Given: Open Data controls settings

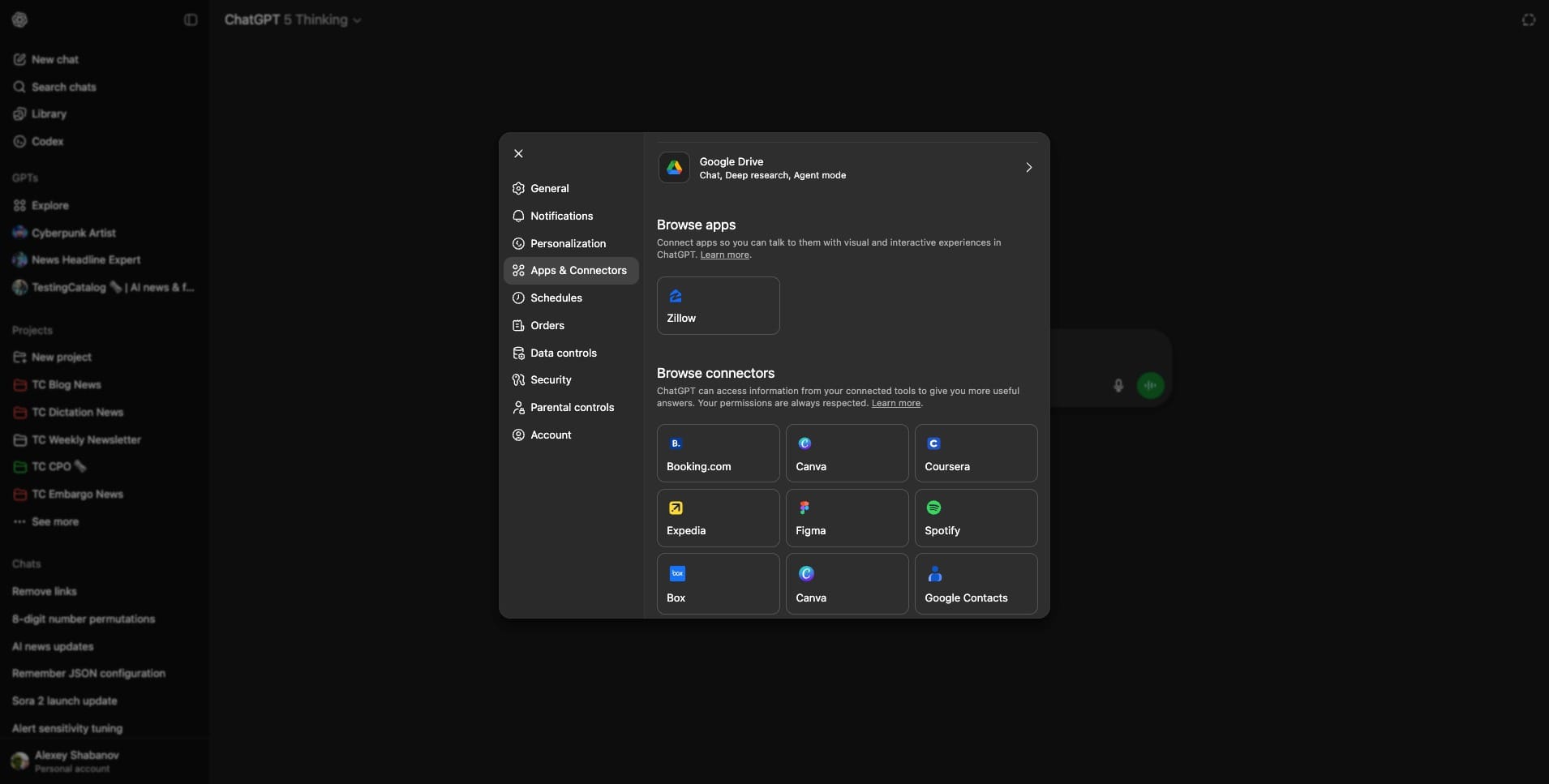Looking at the screenshot, I should (x=571, y=353).
